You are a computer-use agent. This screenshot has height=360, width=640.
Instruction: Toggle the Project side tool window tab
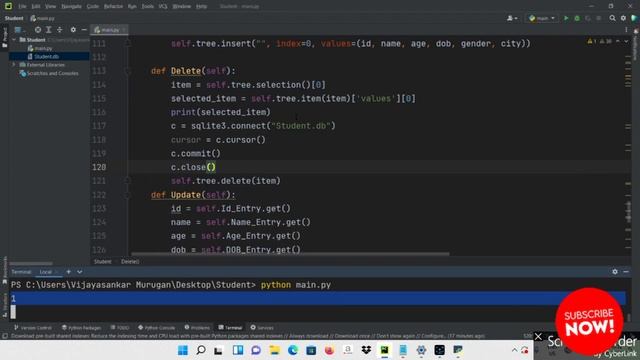[4, 38]
